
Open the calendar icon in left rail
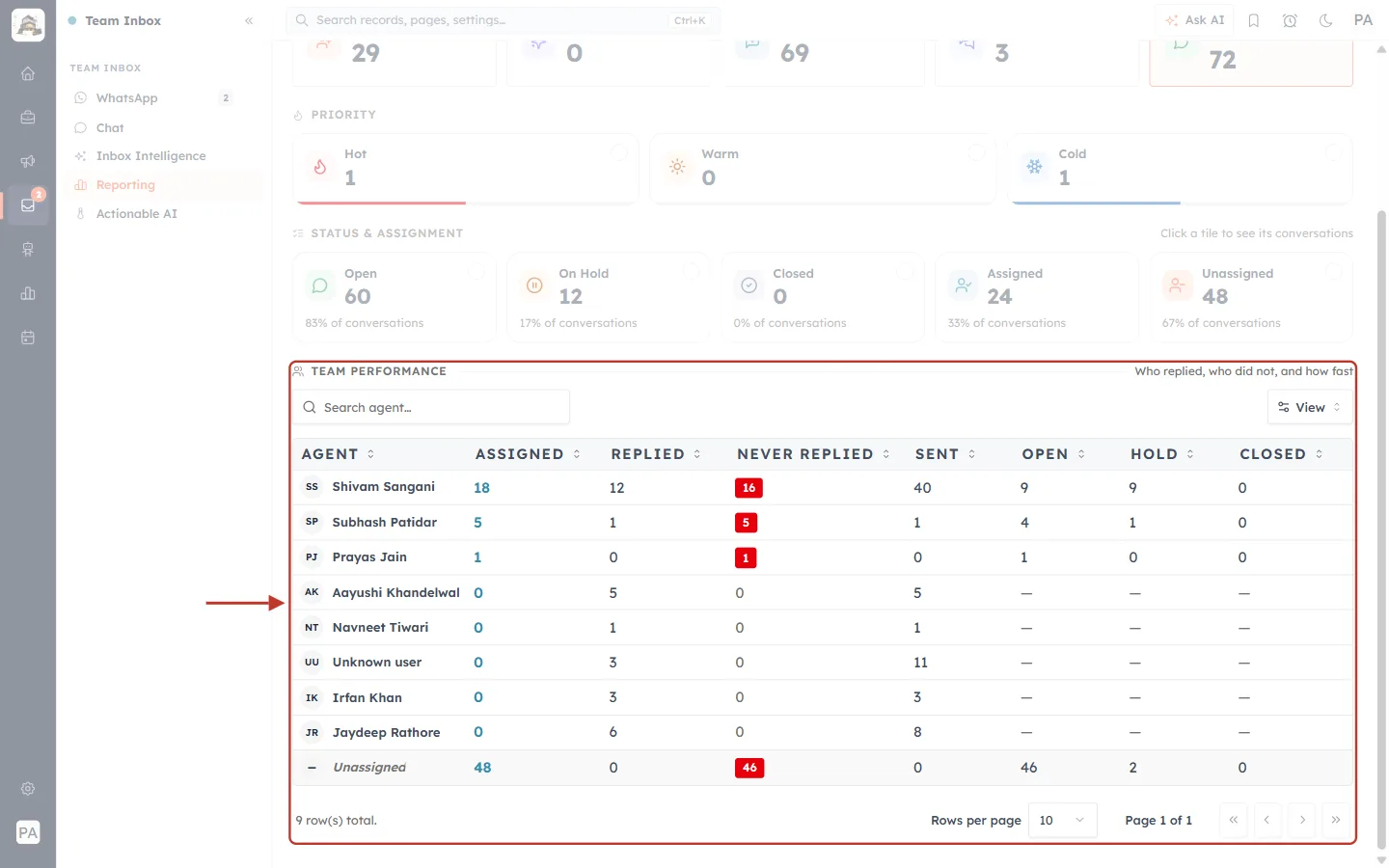click(x=28, y=338)
